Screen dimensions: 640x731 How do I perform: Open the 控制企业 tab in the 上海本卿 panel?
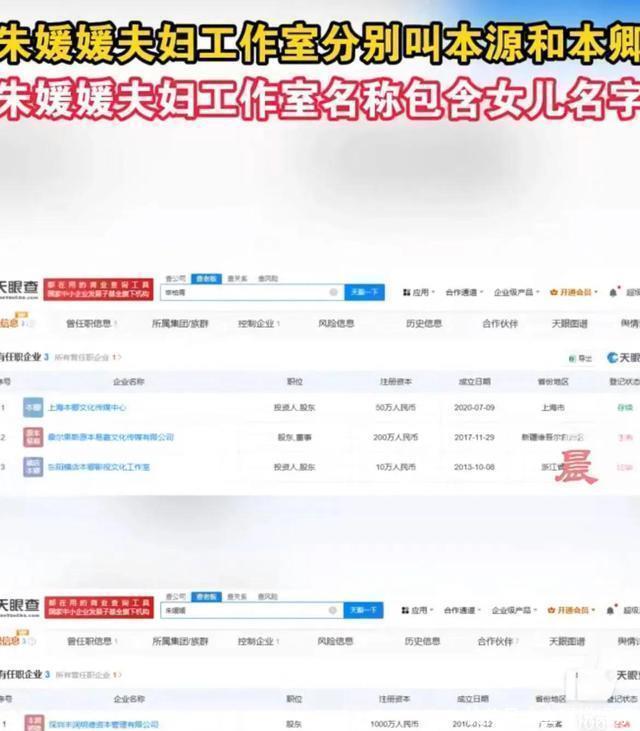259,323
